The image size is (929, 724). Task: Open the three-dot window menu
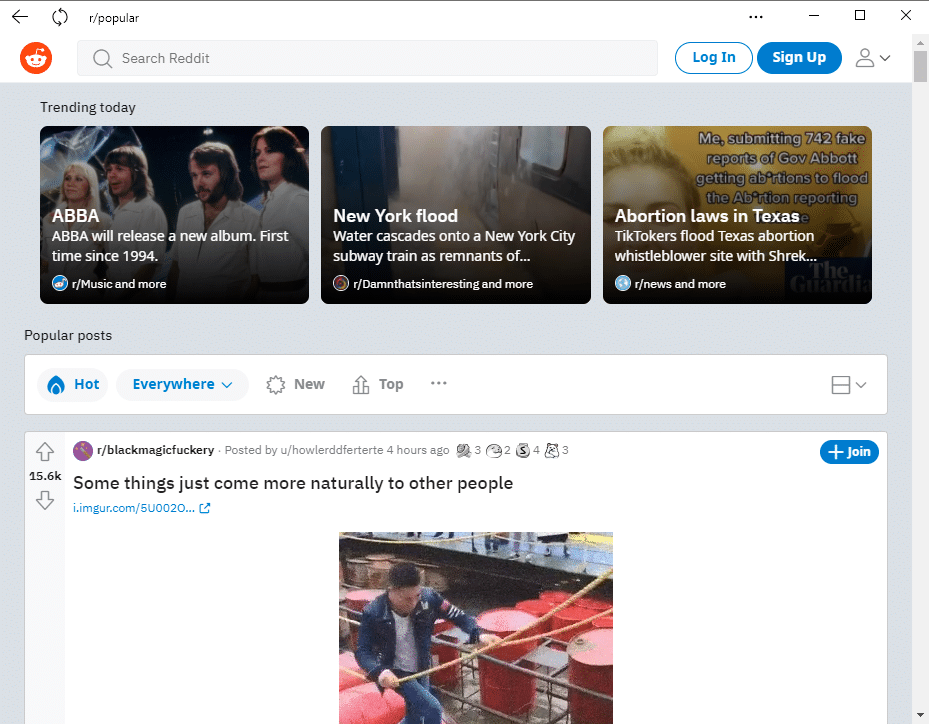click(x=756, y=16)
